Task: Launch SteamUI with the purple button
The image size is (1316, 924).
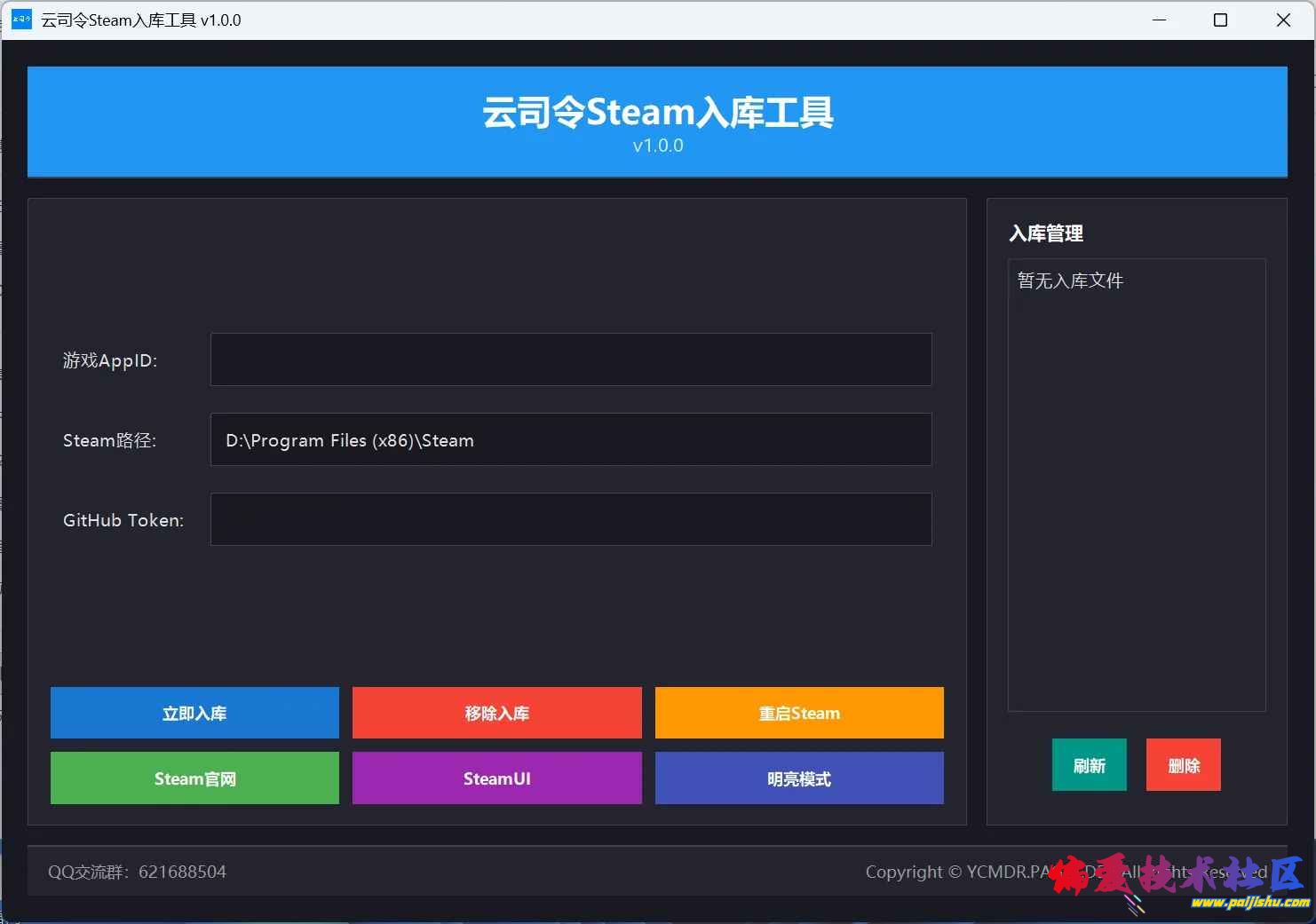Action: pos(496,778)
